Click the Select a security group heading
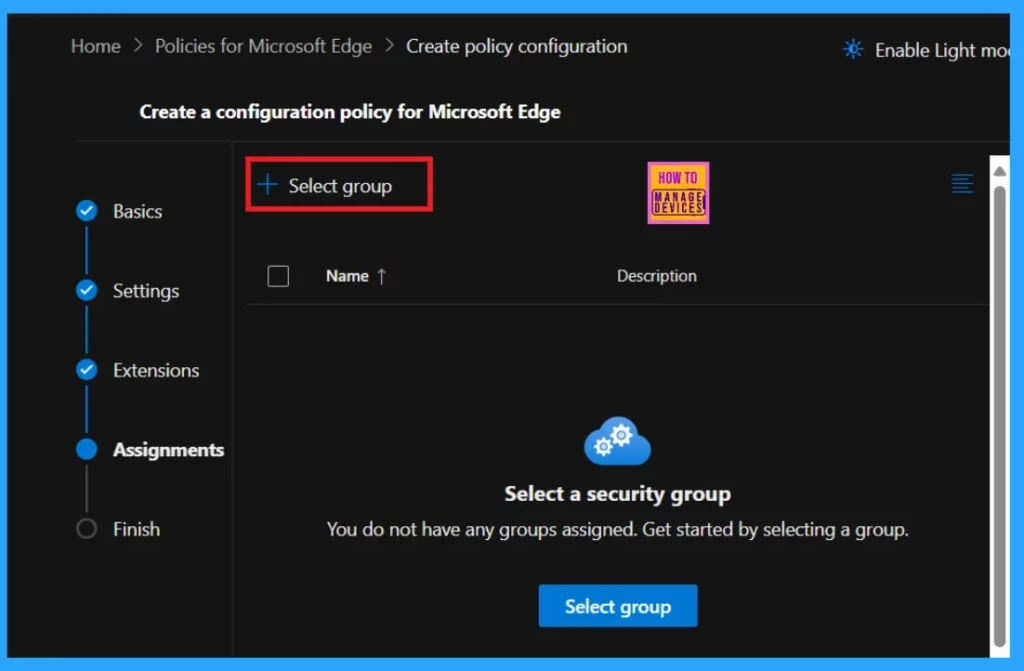 (x=617, y=493)
